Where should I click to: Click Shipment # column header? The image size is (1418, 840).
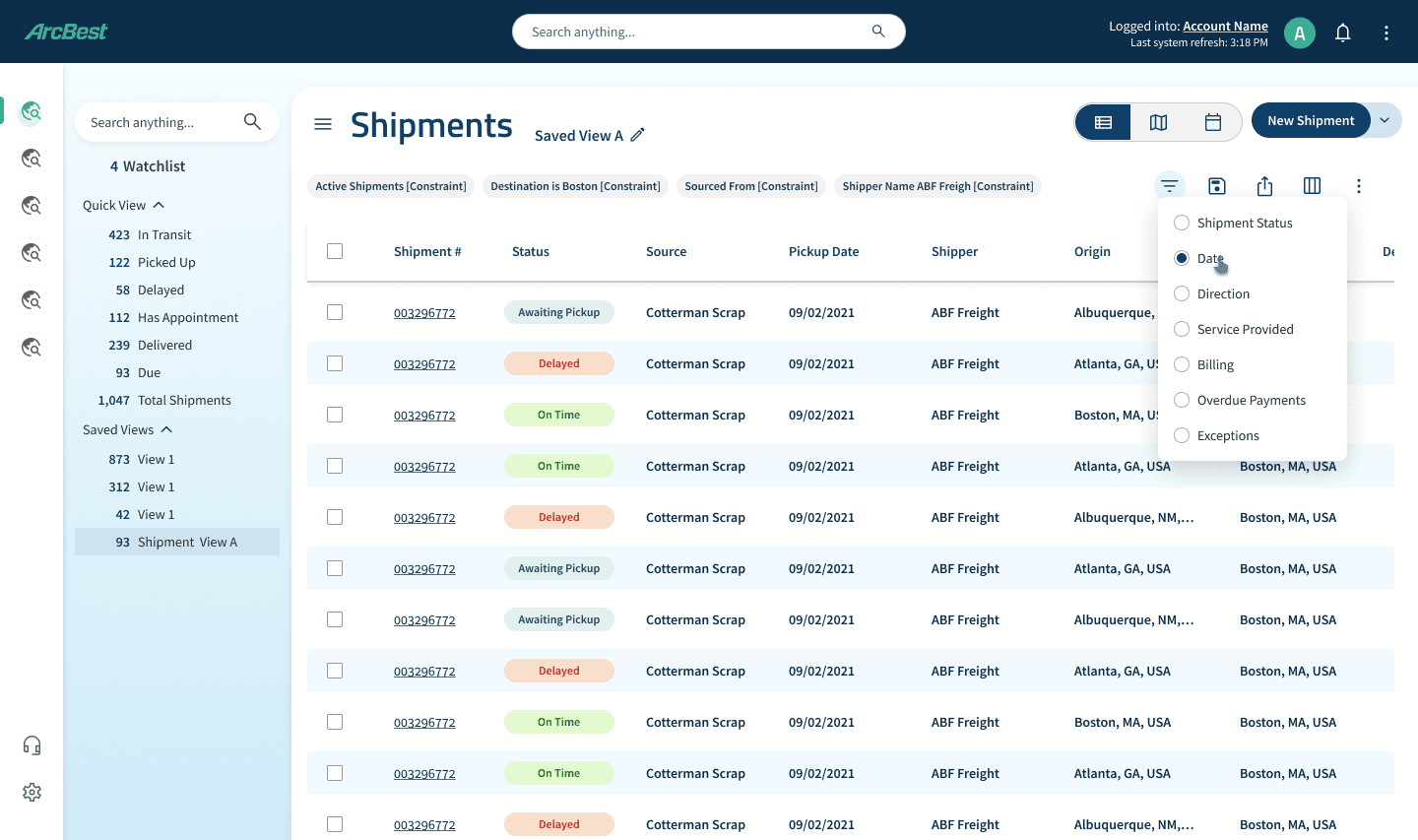tap(427, 251)
